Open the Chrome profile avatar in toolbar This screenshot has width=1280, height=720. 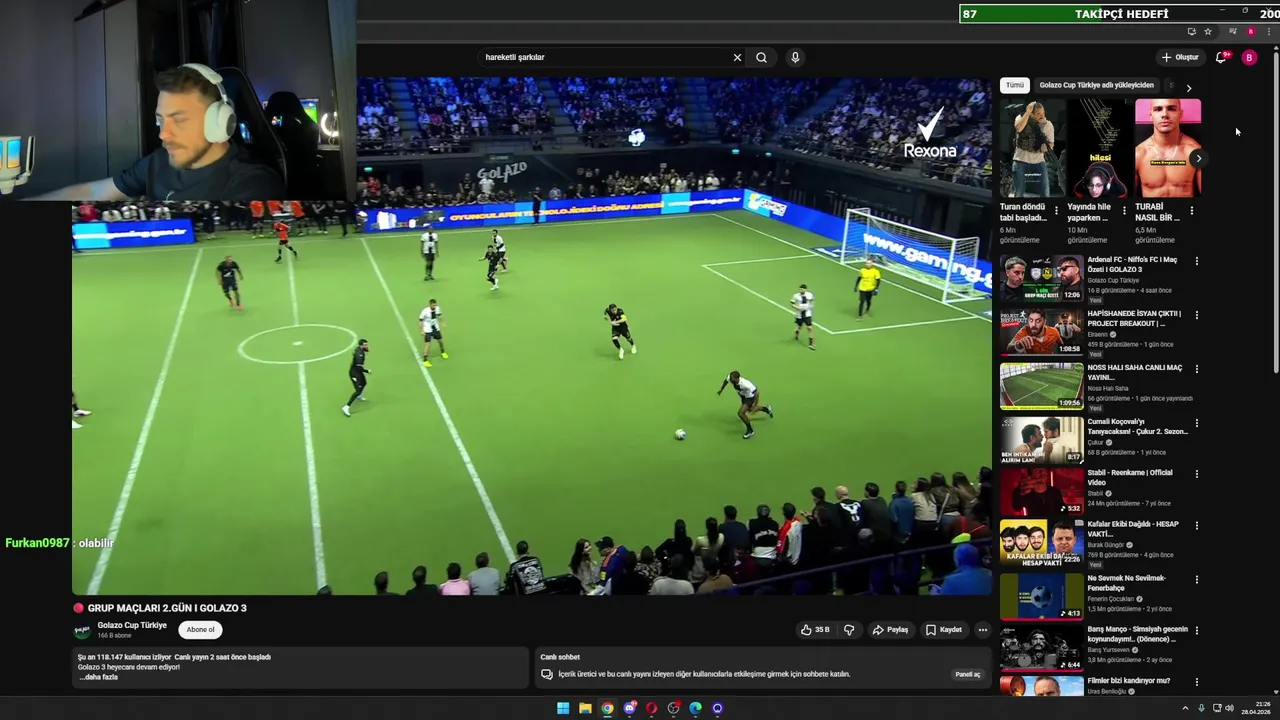click(1250, 31)
